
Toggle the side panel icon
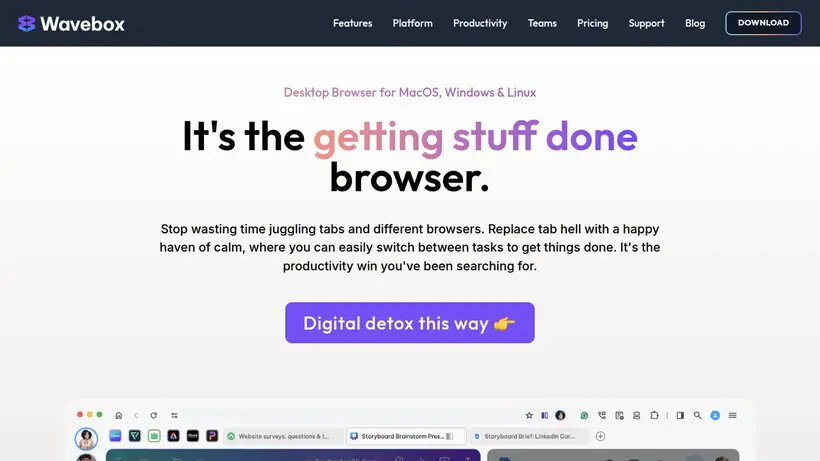[680, 416]
